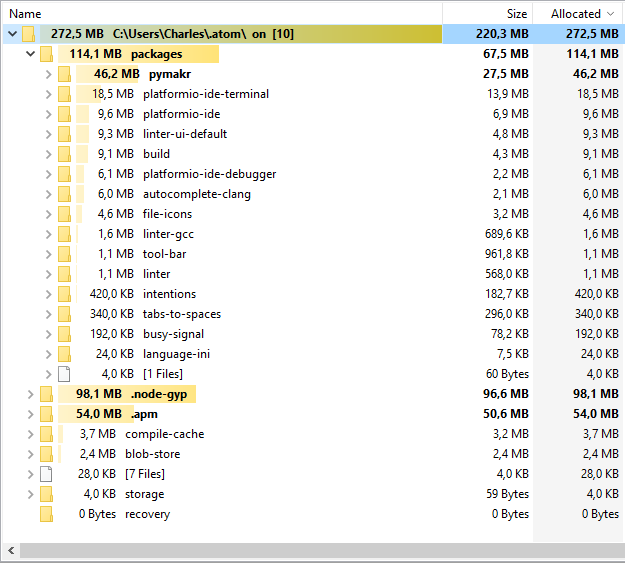Expand the blob-store folder
The width and height of the screenshot is (625, 563).
[x=30, y=454]
